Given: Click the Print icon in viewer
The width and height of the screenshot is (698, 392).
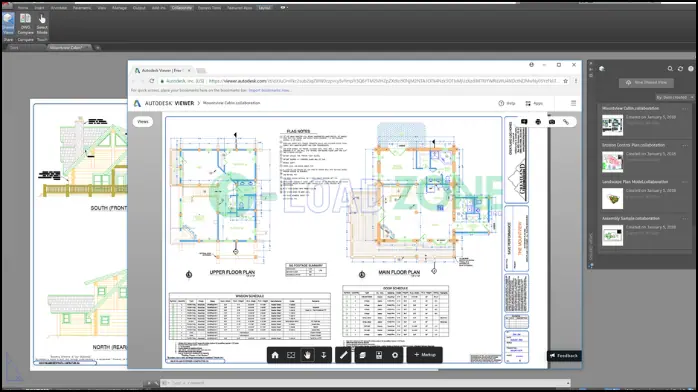Looking at the screenshot, I should [x=538, y=122].
